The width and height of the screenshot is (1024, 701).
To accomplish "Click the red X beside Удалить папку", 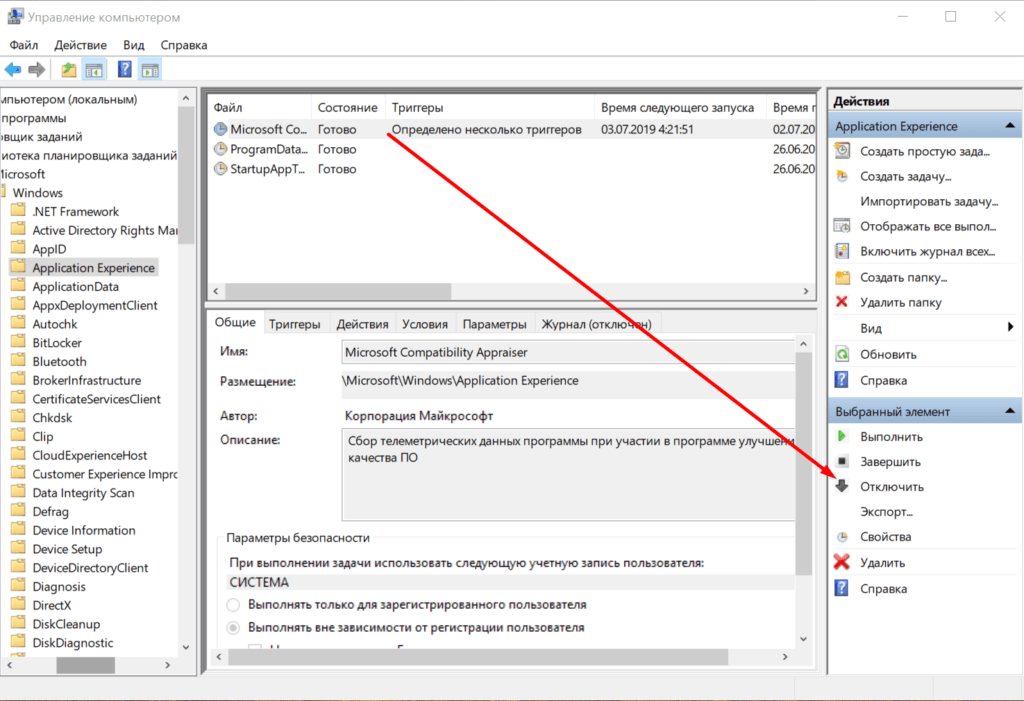I will click(842, 302).
